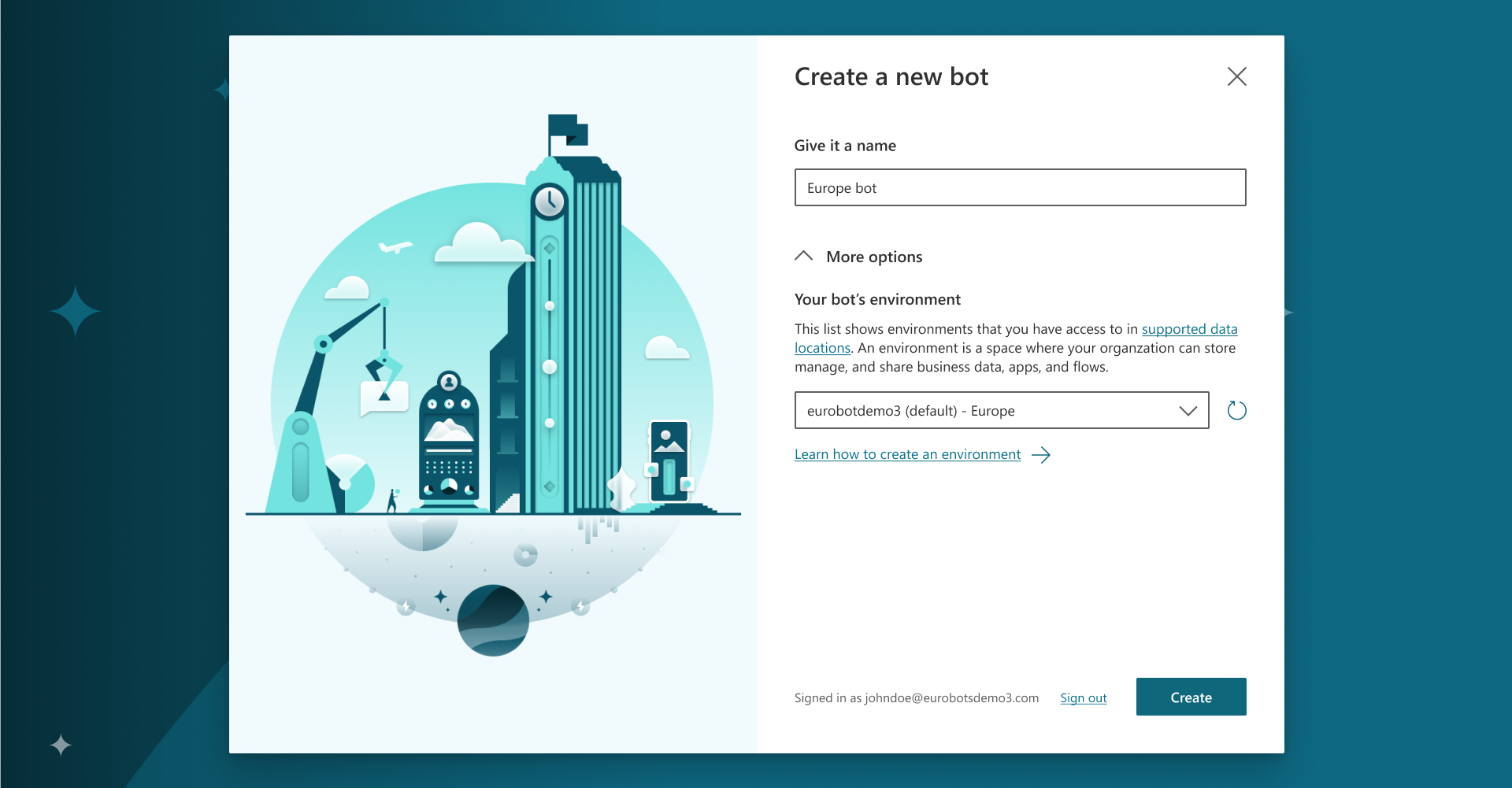Click the clock face on the tower illustration
The height and width of the screenshot is (788, 1512).
pos(549,202)
